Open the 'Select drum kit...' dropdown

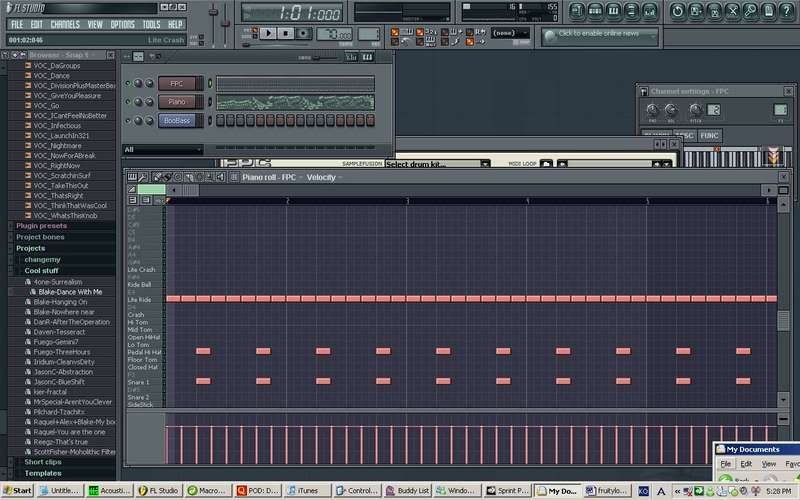[437, 164]
